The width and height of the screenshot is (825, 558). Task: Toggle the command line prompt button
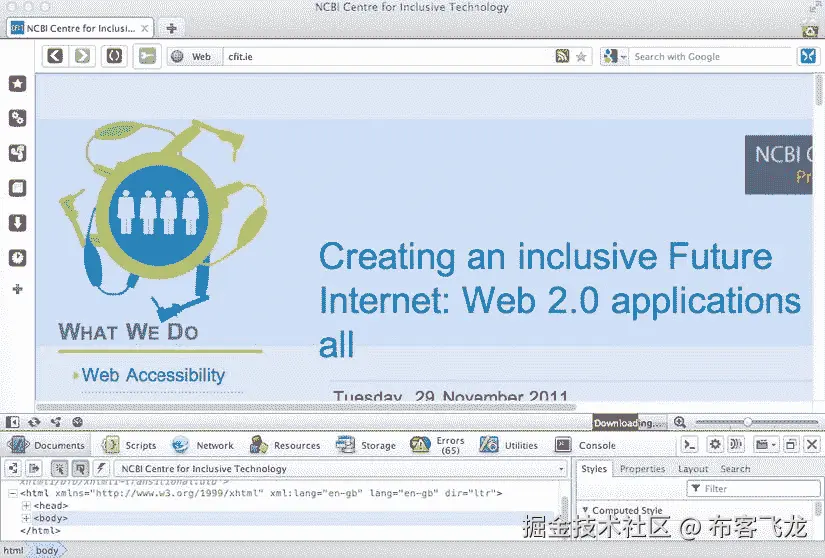[689, 445]
